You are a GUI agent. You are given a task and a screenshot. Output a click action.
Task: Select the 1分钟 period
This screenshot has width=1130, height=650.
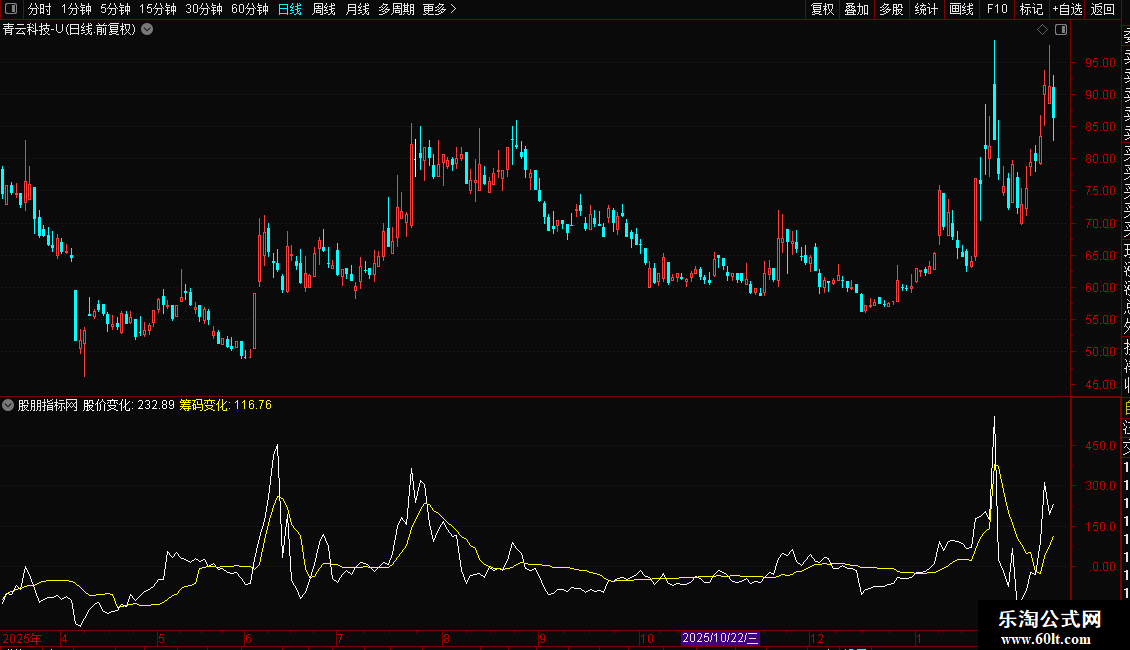pyautogui.click(x=76, y=9)
